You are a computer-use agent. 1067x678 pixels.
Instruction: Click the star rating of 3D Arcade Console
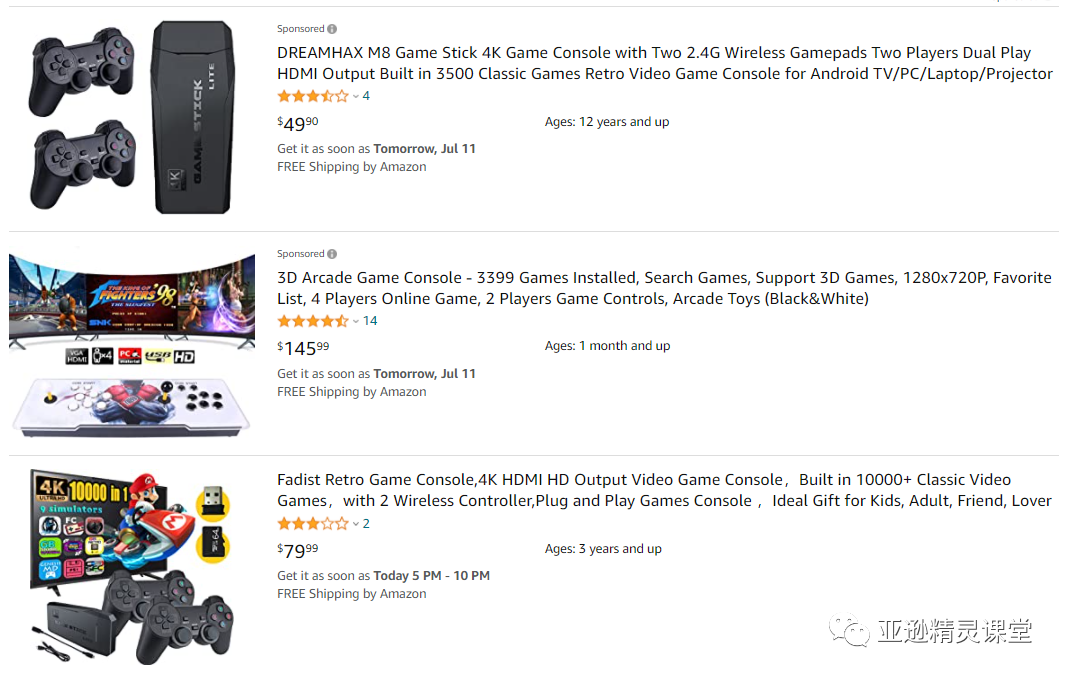[x=313, y=321]
